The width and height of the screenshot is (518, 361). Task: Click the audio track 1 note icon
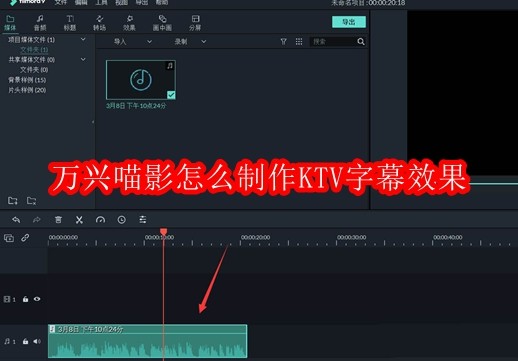[x=7, y=341]
